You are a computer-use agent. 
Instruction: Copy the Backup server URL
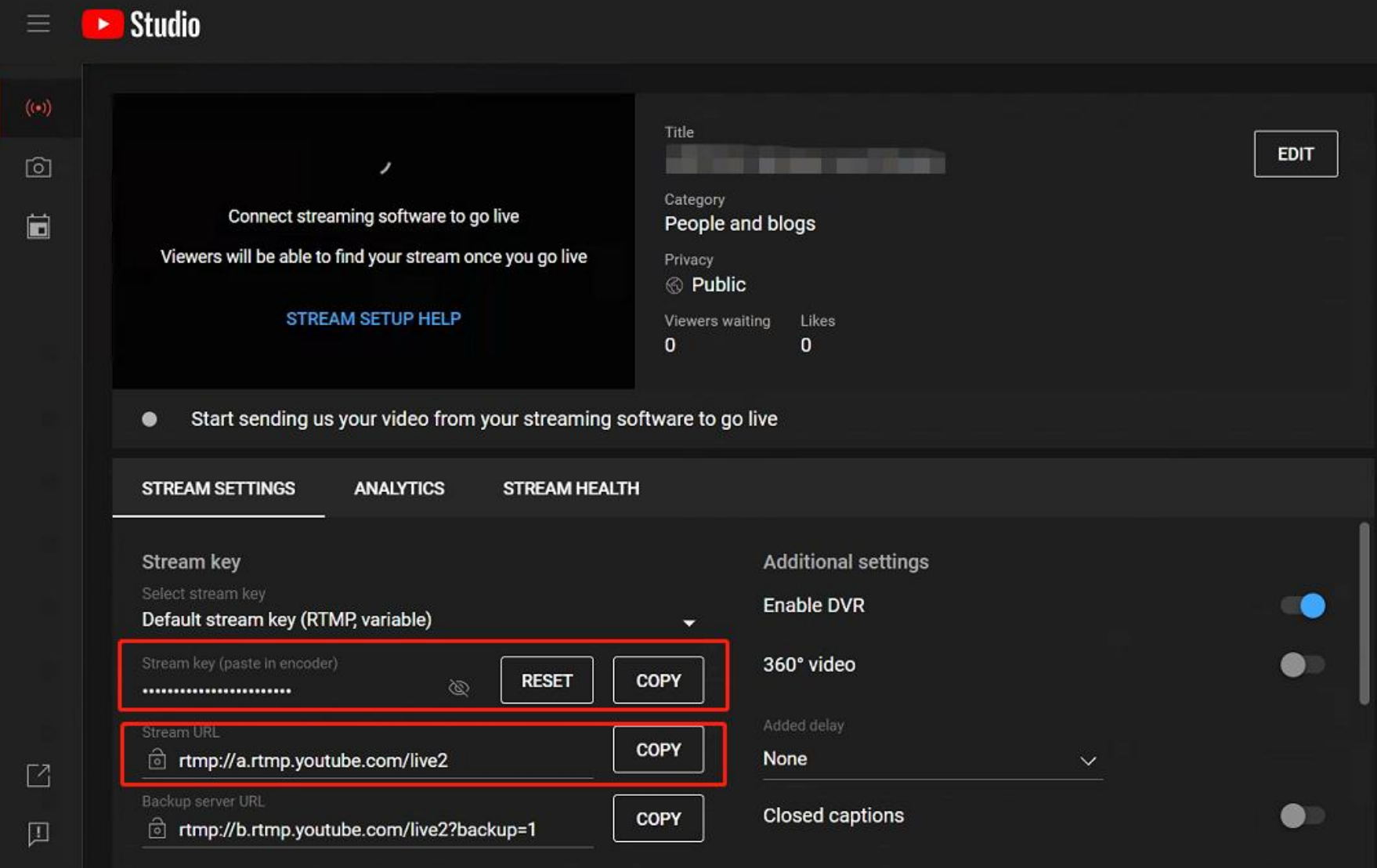tap(658, 818)
